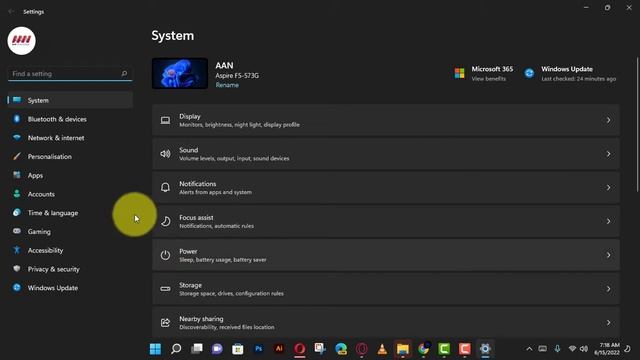Viewport: 640px width, 360px height.
Task: Open Windows Update in the sidebar
Action: coord(70,288)
